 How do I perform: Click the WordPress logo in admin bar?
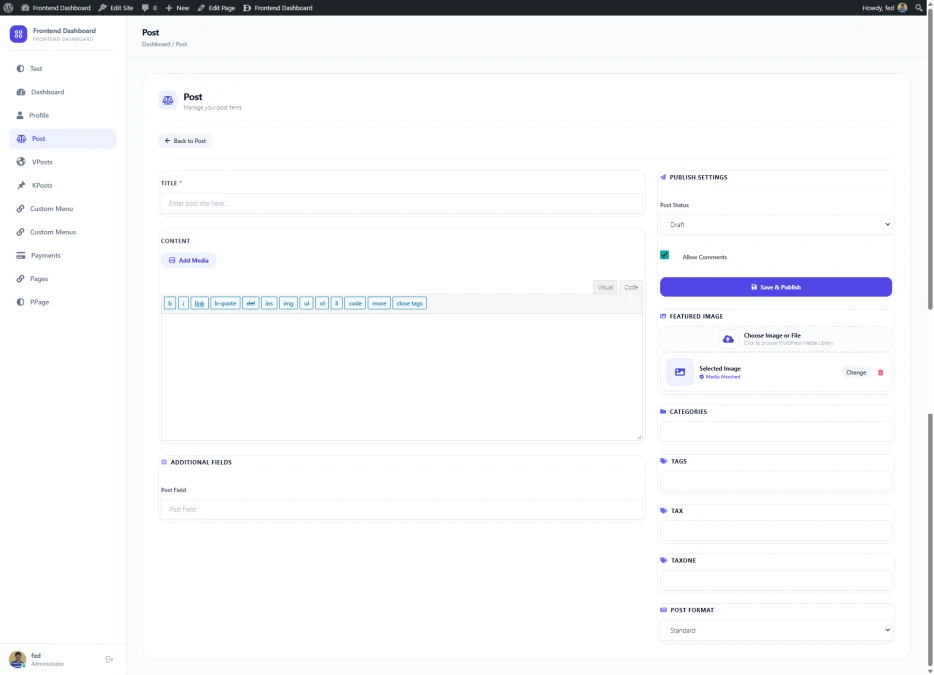(8, 8)
